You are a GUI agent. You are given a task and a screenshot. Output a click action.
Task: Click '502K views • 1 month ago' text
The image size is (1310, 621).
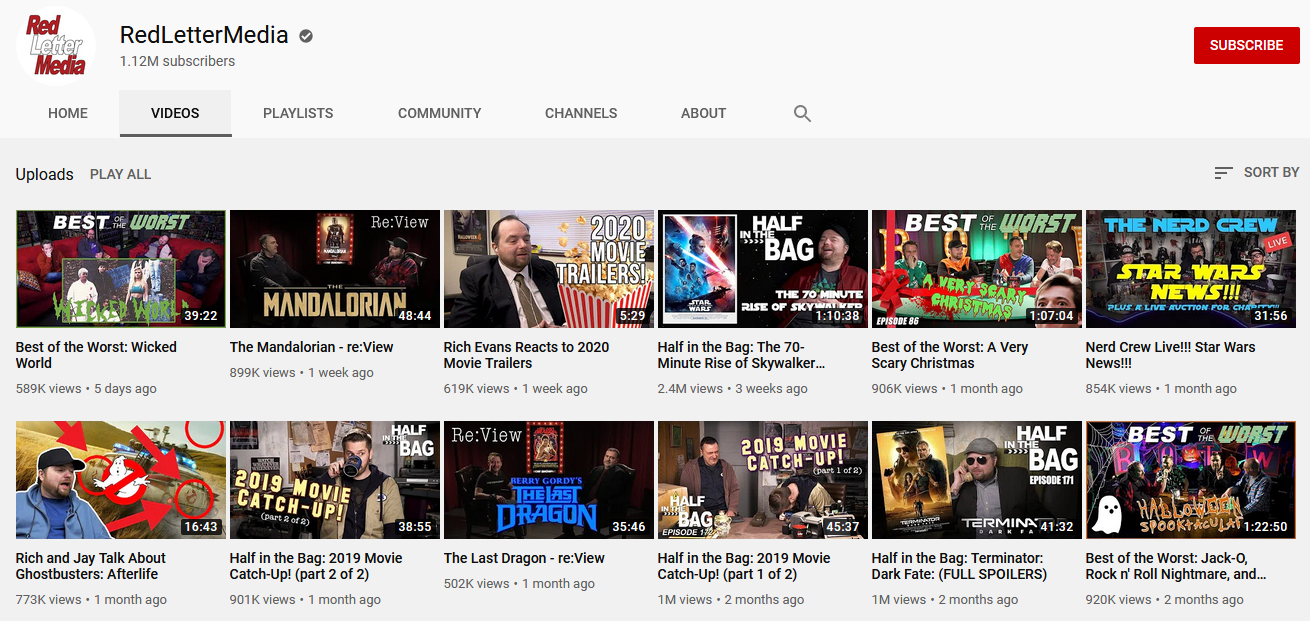[519, 583]
